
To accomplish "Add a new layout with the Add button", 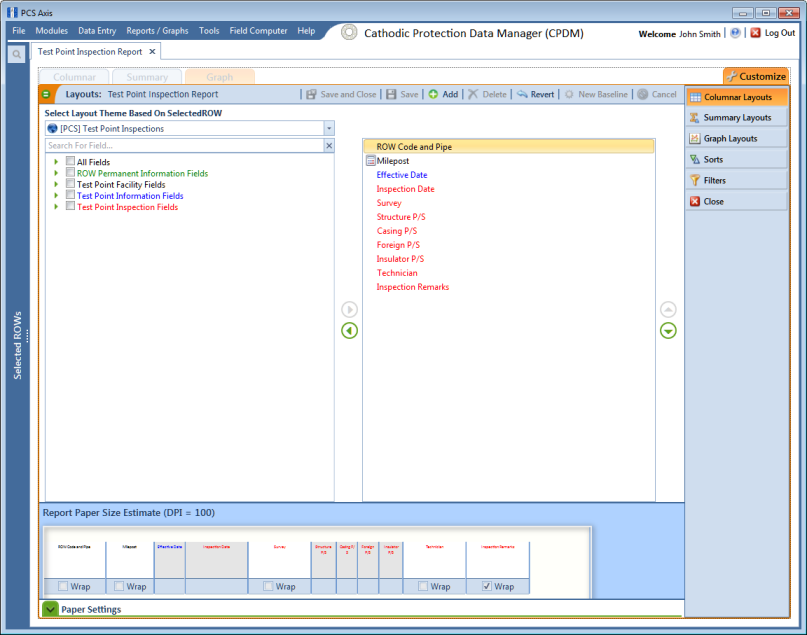I will pos(443,94).
